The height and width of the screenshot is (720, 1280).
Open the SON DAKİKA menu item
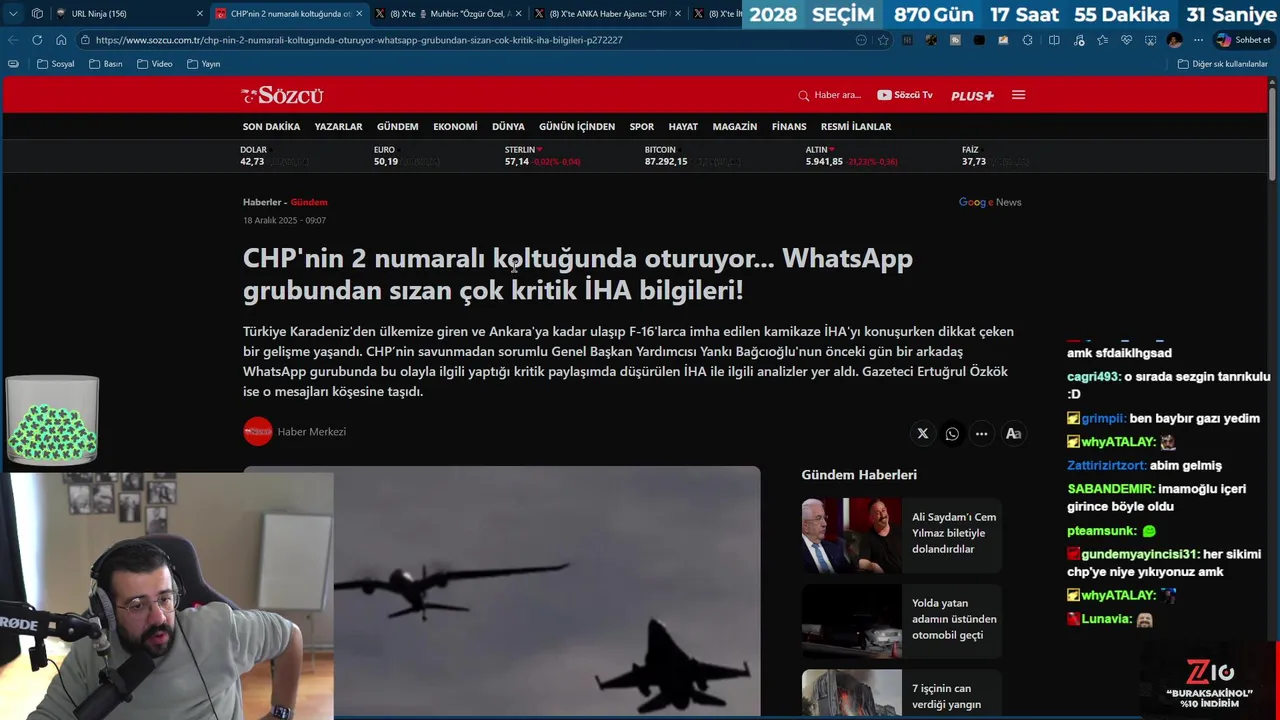tap(271, 127)
